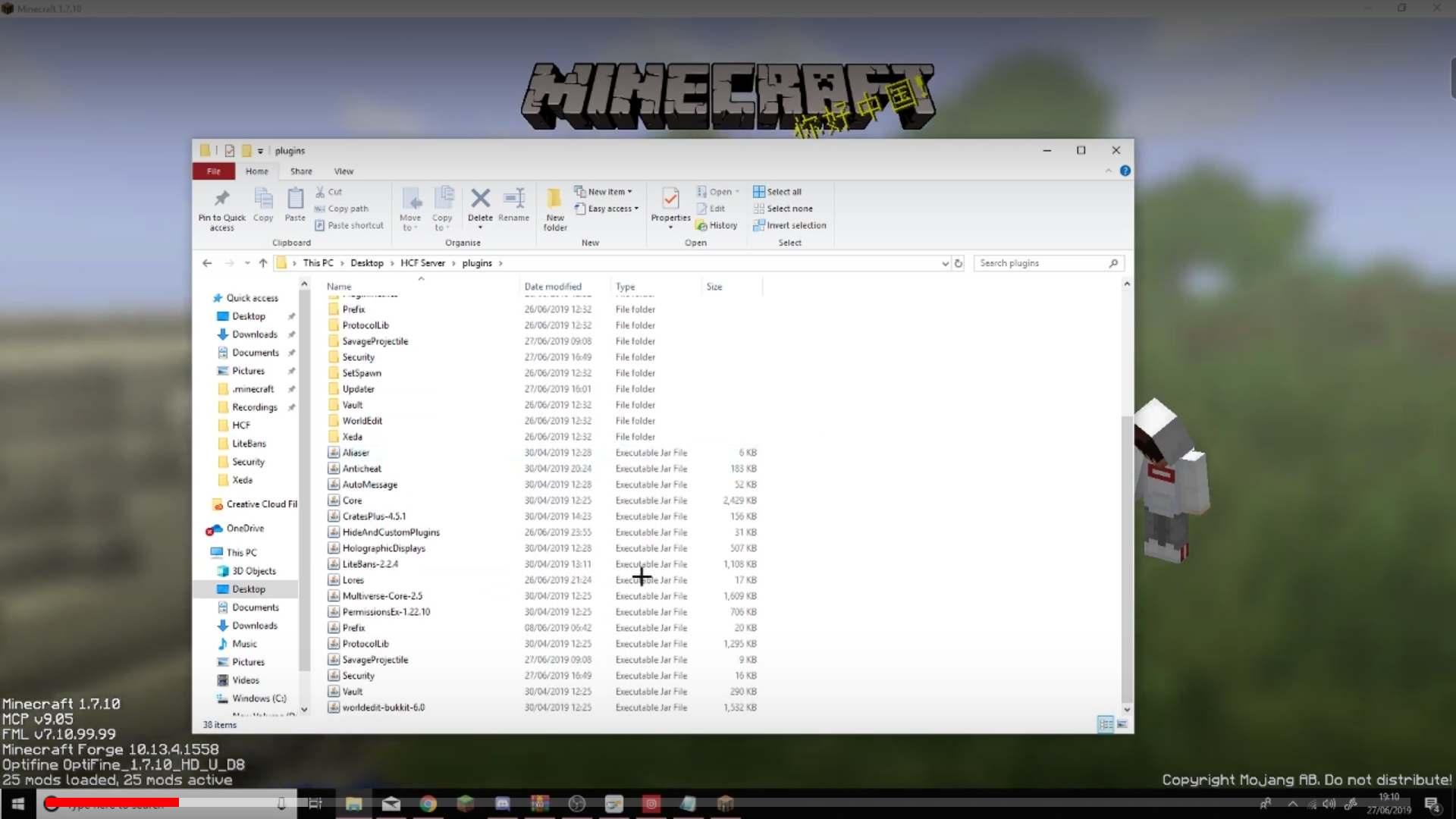Viewport: 1456px width, 819px height.
Task: Create a New folder from ribbon
Action: tap(555, 209)
